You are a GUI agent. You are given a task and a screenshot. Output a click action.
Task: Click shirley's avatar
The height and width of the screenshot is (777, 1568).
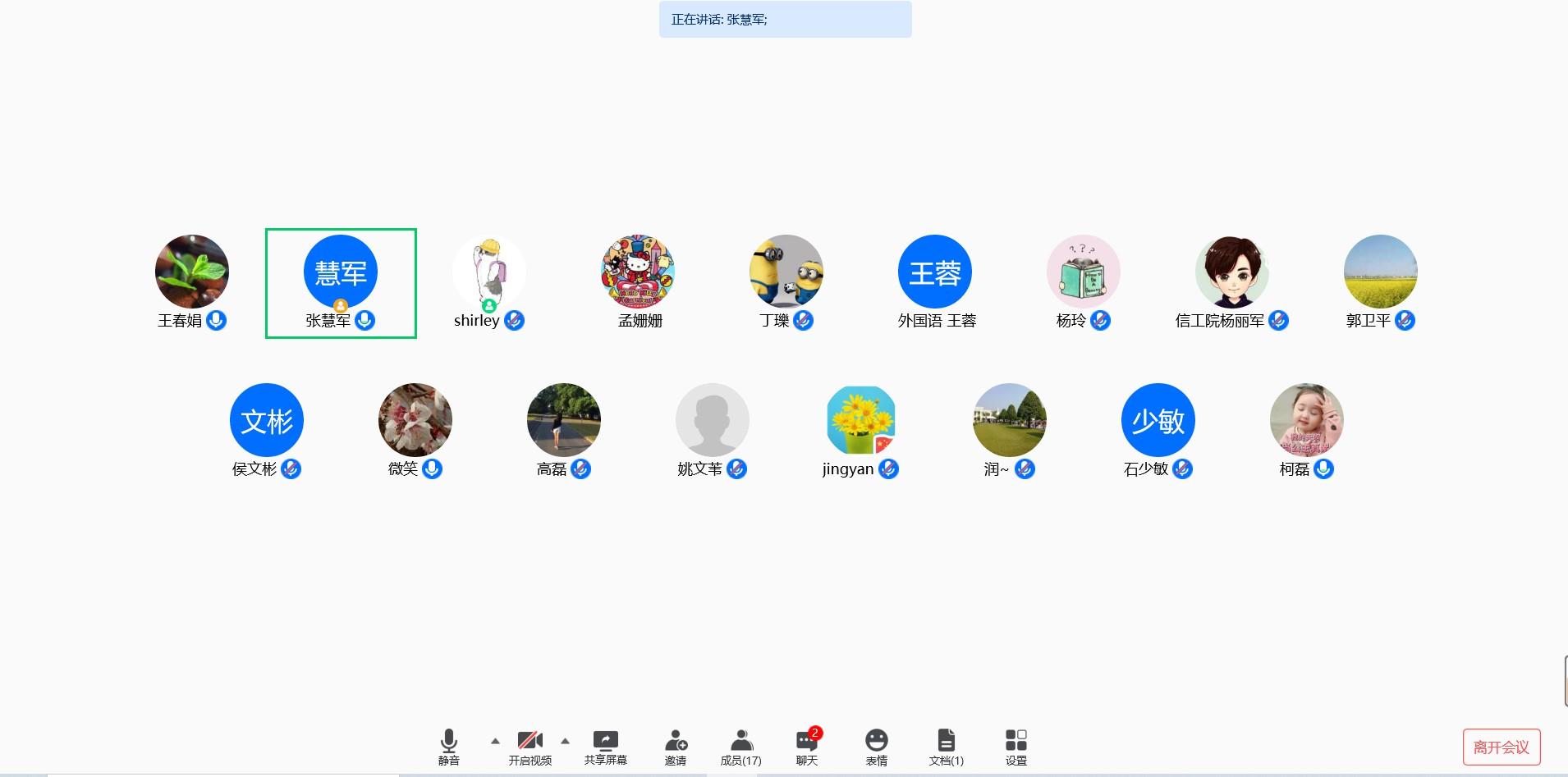(x=489, y=272)
